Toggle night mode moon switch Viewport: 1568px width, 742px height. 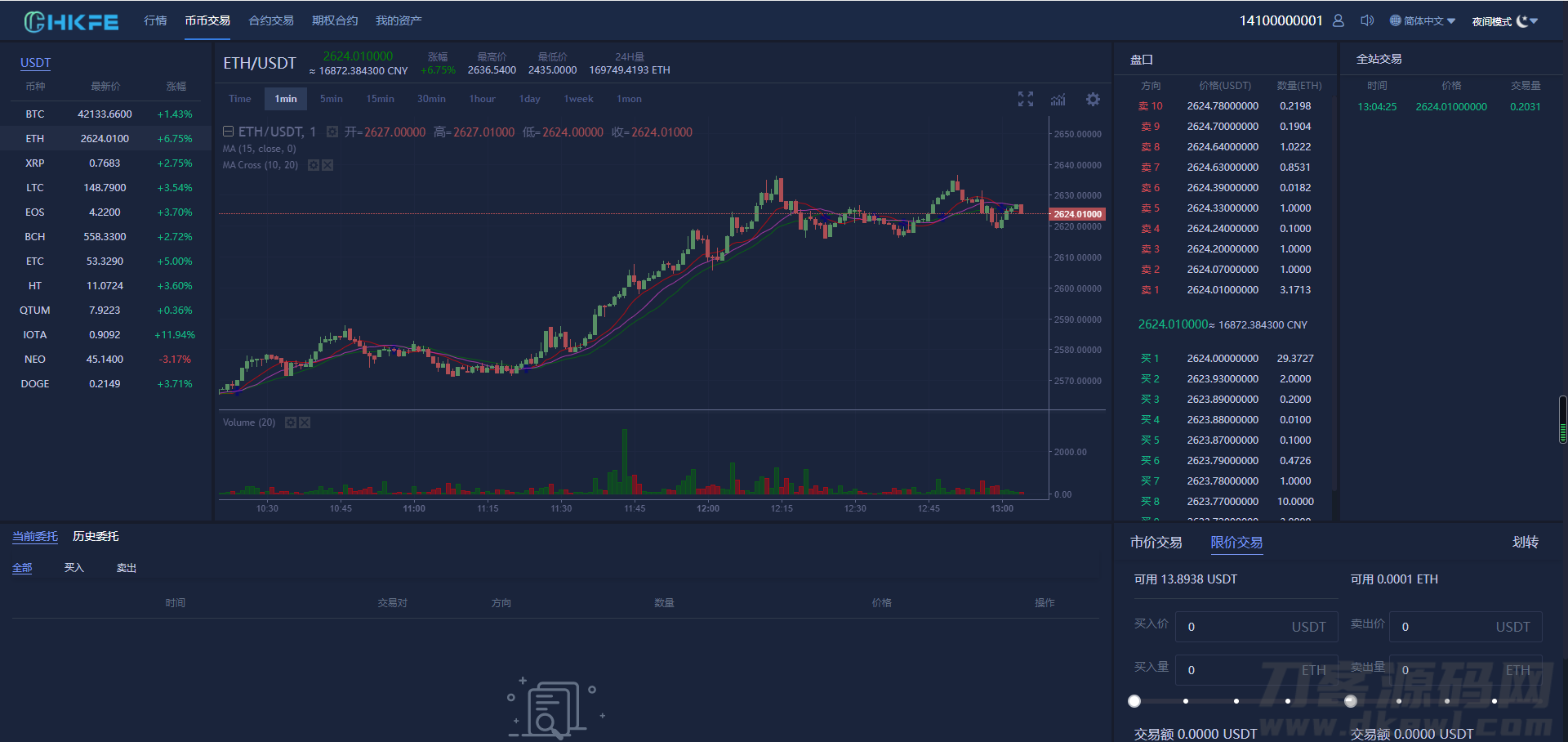pos(1522,21)
